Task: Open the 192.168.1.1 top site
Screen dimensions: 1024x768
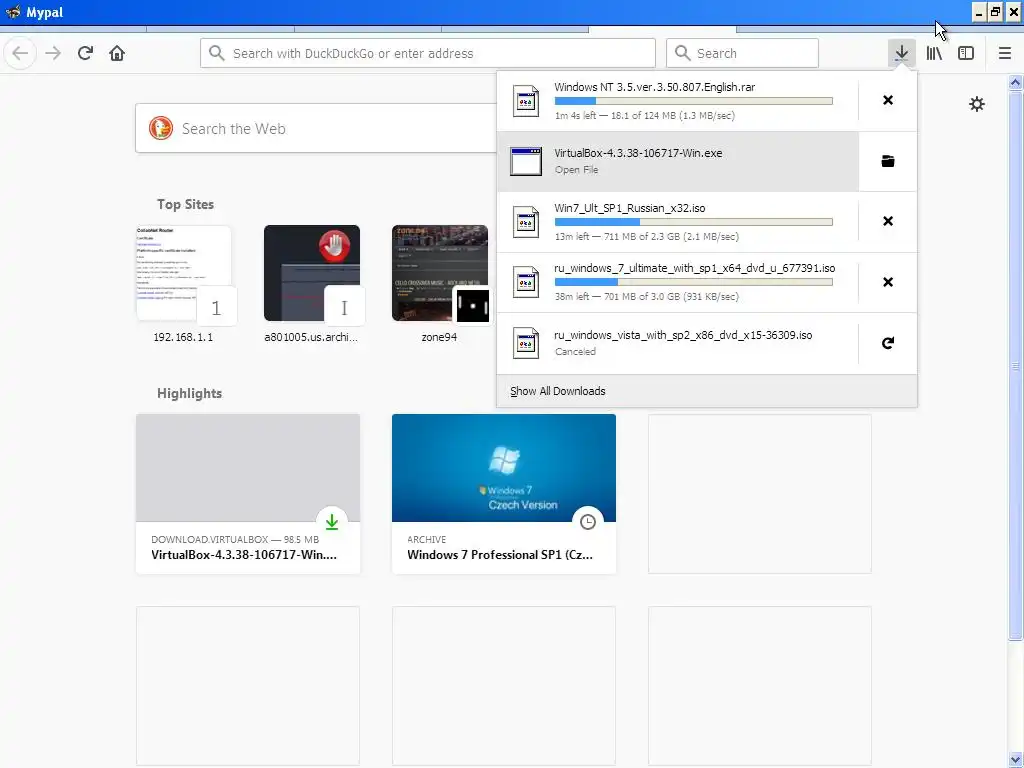Action: coord(184,283)
